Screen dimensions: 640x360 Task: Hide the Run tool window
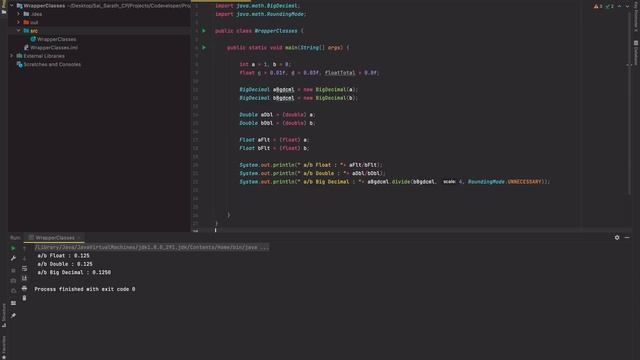point(627,238)
